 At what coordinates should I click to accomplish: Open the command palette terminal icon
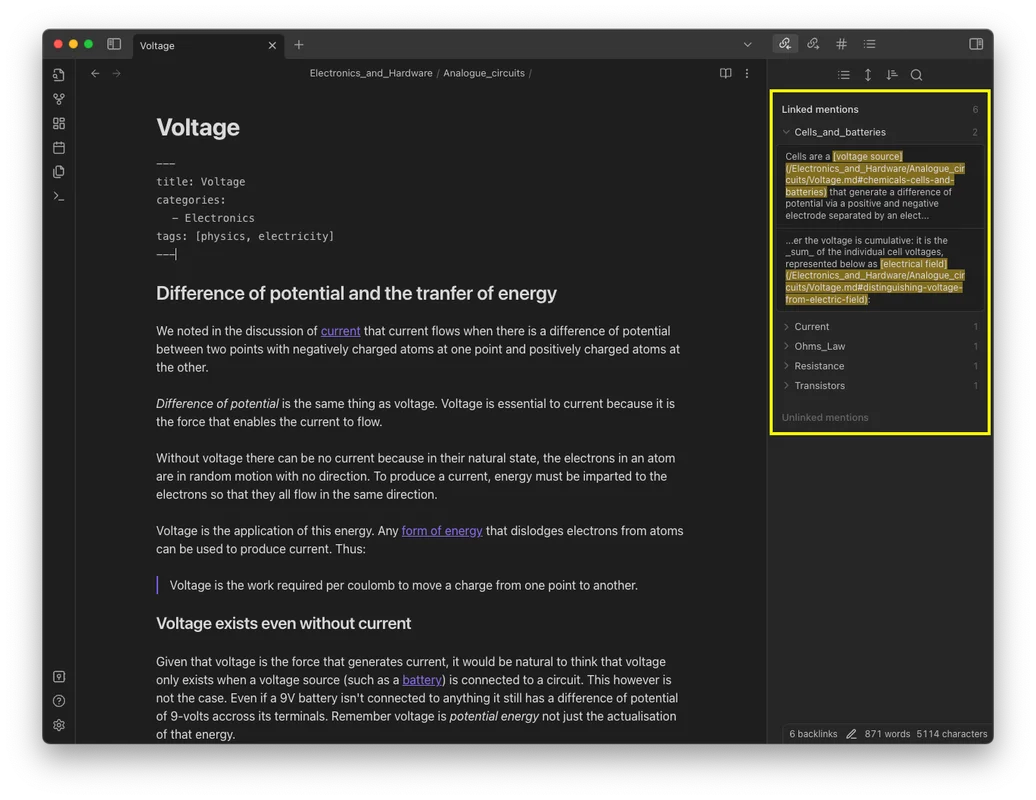point(59,196)
